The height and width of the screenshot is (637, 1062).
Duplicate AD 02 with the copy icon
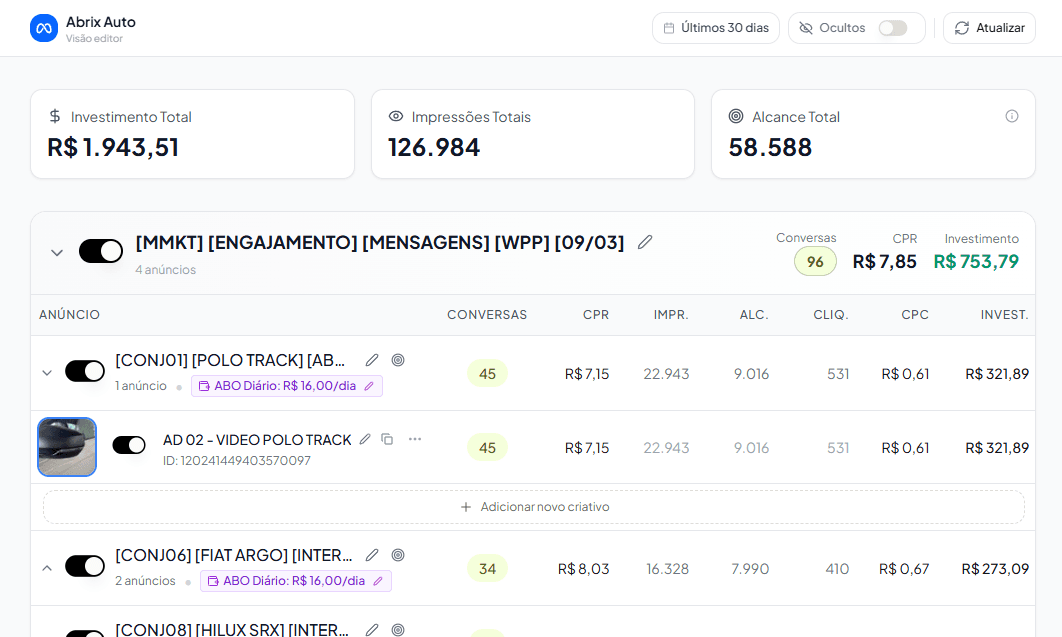[388, 440]
